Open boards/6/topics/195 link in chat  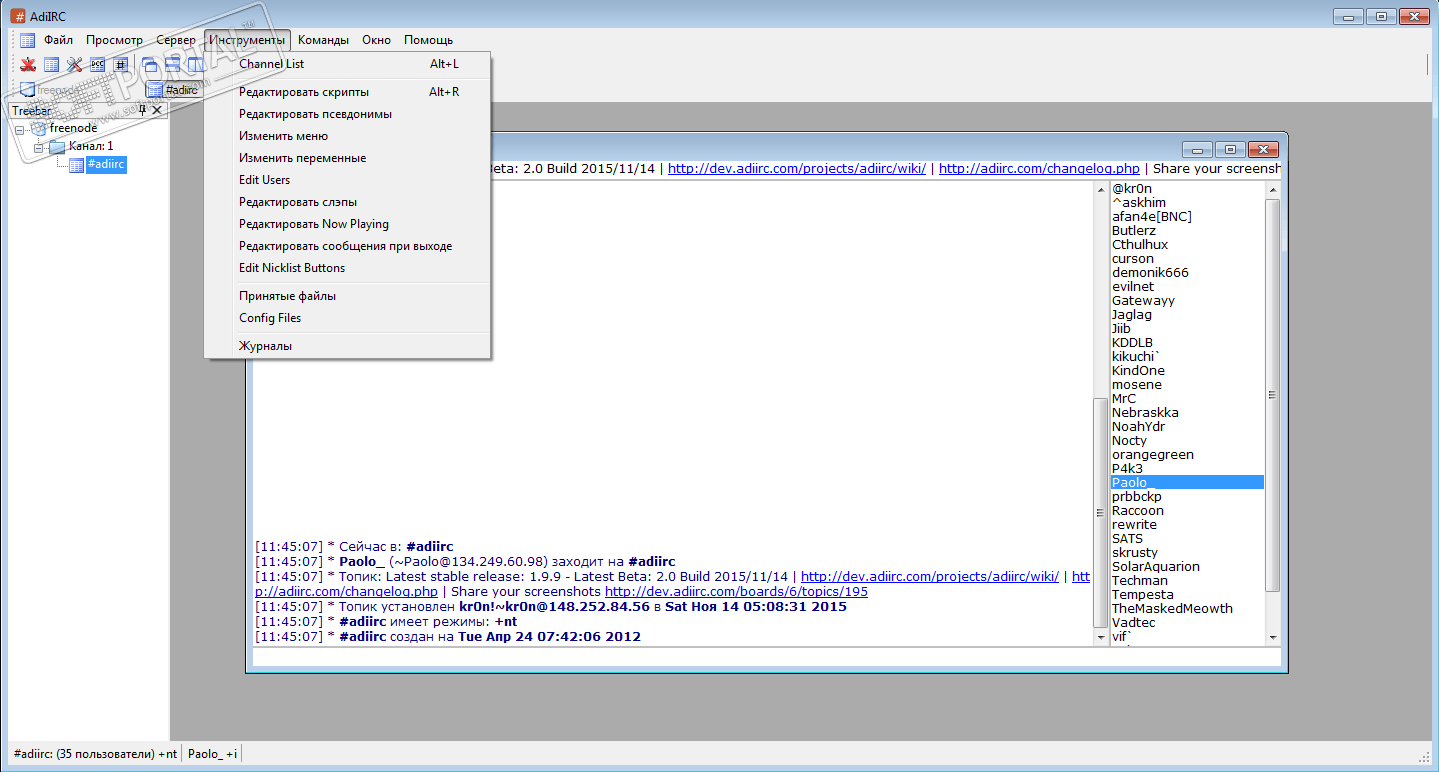click(736, 591)
